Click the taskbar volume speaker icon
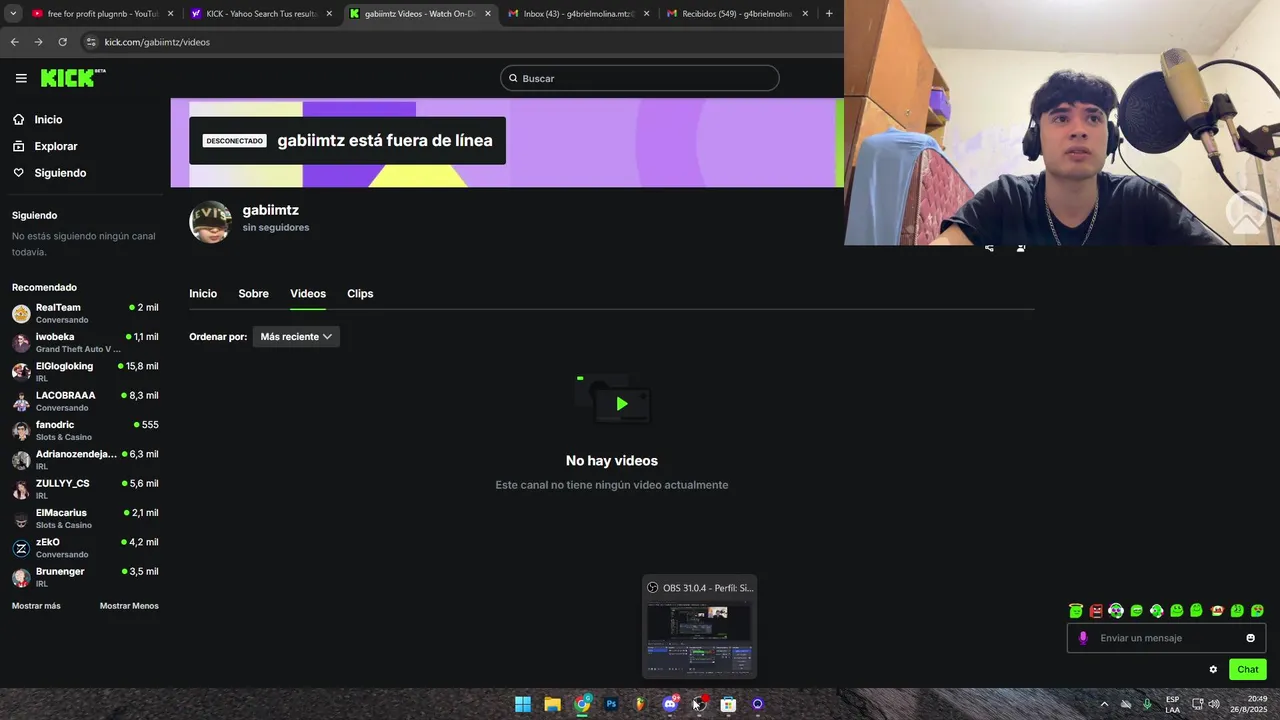1280x720 pixels. pyautogui.click(x=1214, y=704)
